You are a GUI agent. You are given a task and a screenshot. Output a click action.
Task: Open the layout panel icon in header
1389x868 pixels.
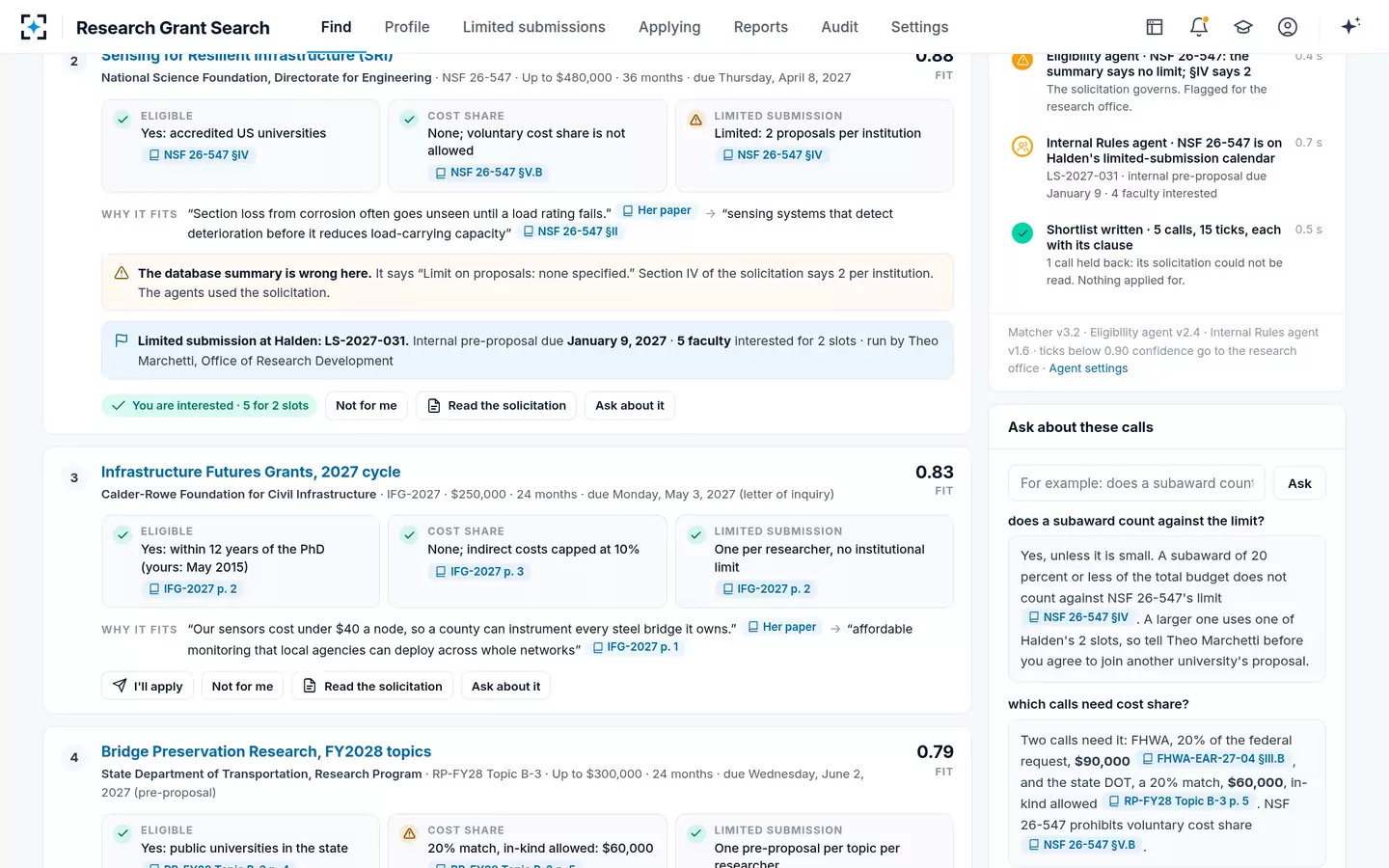coord(1155,27)
